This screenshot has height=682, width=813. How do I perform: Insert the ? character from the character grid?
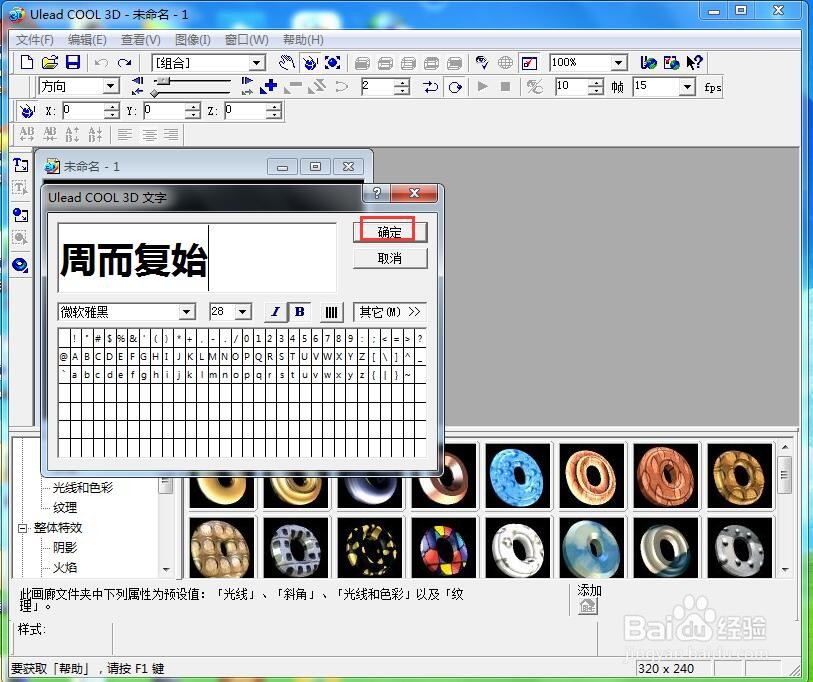tap(420, 339)
